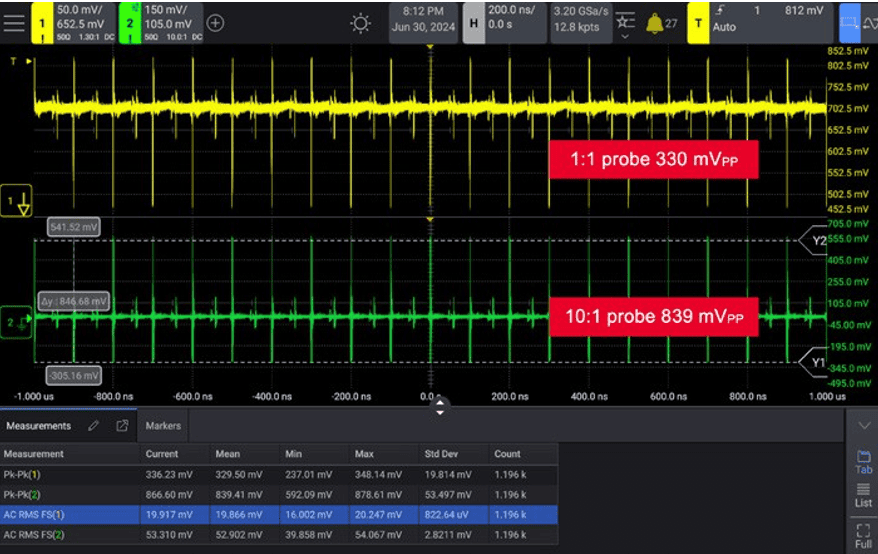Switch results panel to List view
878x554 pixels.
(x=862, y=496)
